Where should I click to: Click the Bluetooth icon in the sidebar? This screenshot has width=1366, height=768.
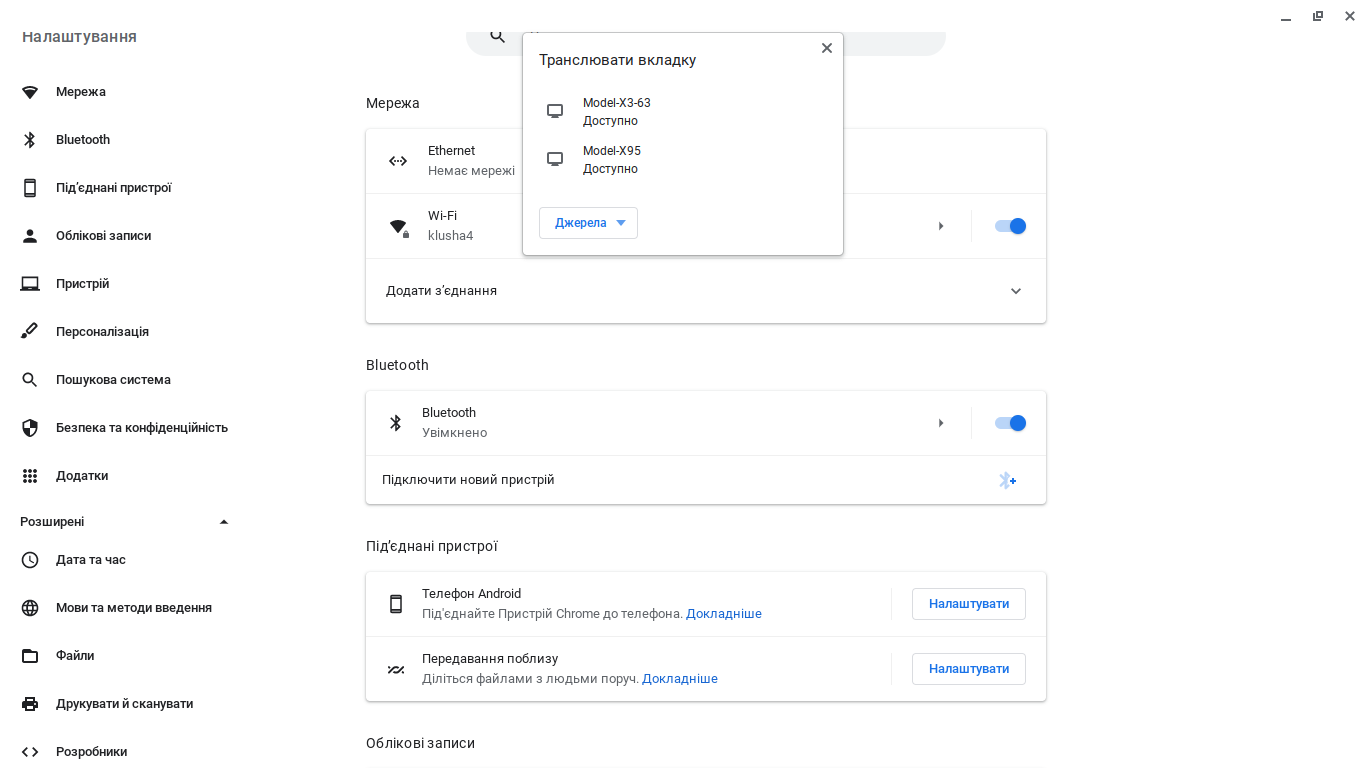(30, 140)
